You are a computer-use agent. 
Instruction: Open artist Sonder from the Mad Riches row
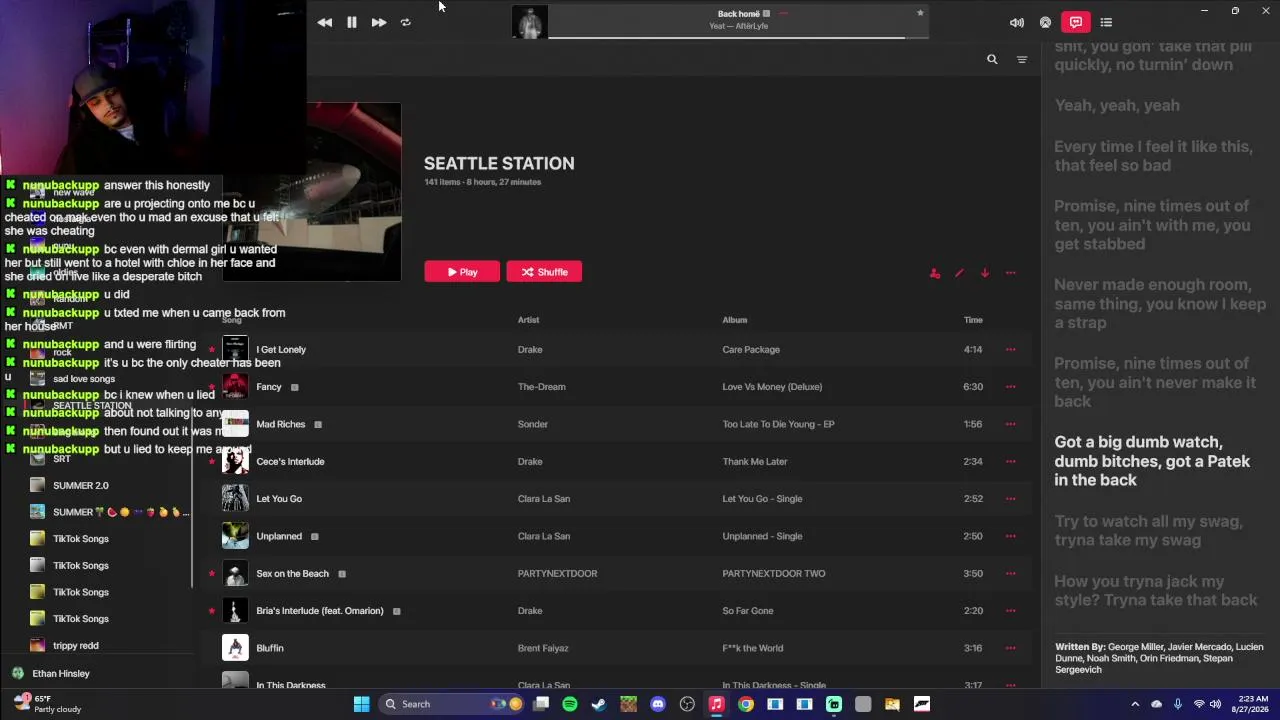(x=533, y=424)
